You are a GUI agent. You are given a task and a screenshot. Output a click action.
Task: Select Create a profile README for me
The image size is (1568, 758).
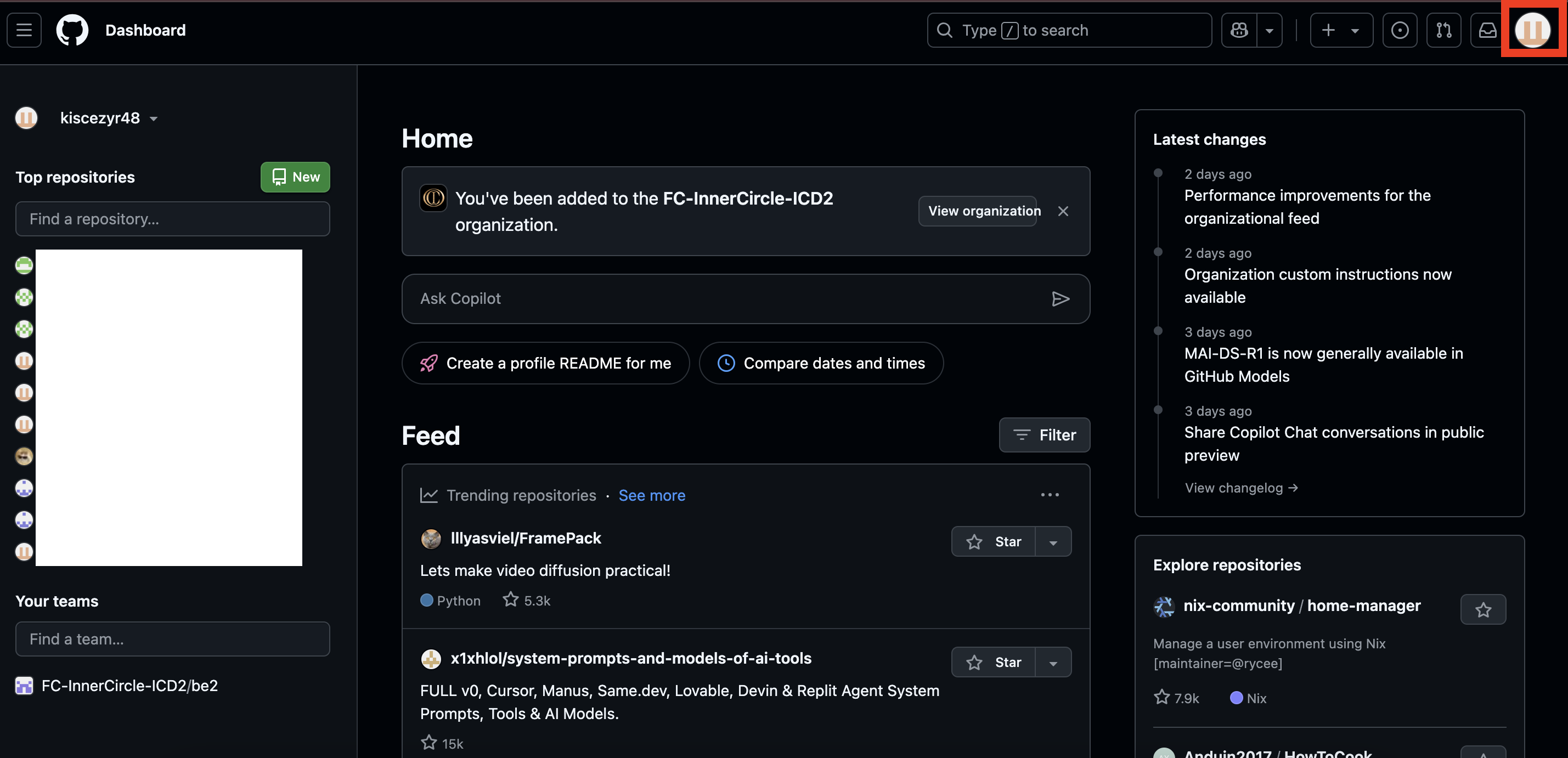545,363
